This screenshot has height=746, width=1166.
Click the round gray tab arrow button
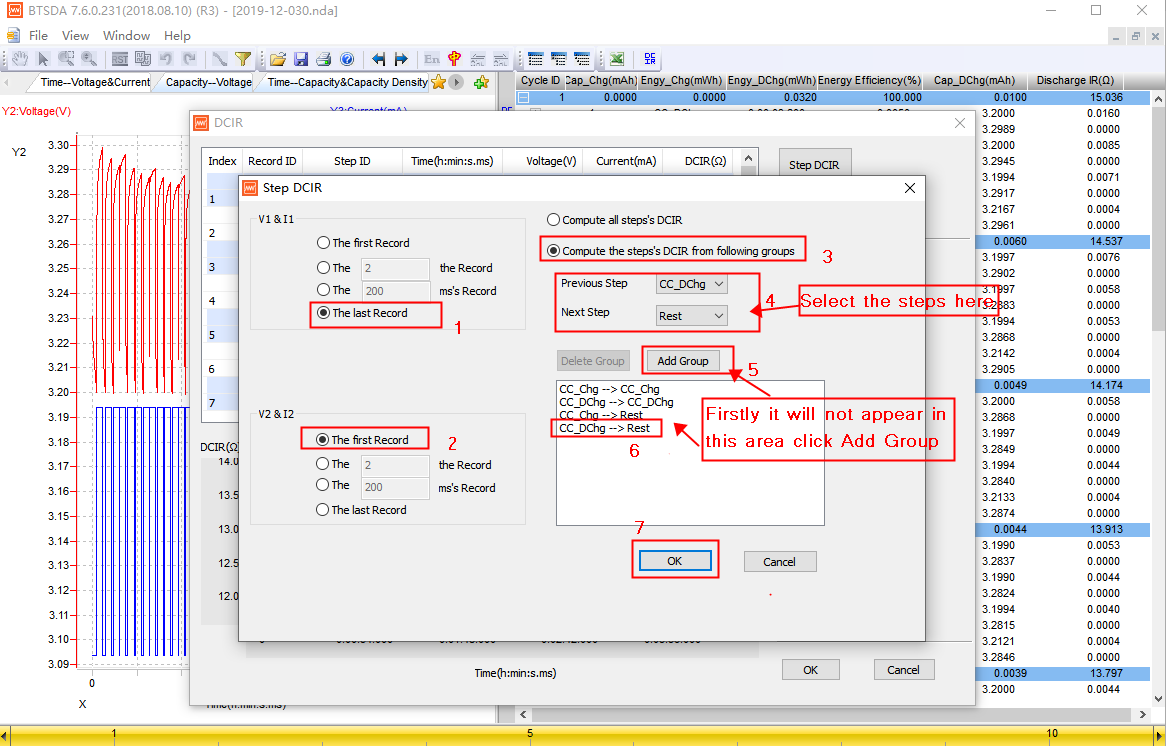pos(457,82)
